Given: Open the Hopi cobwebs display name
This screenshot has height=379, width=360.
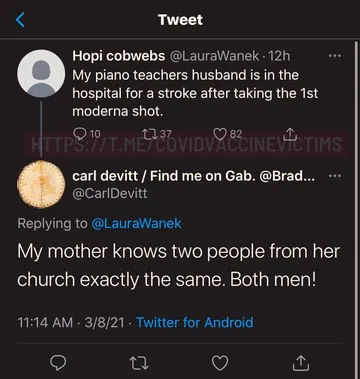Looking at the screenshot, I should point(119,56).
